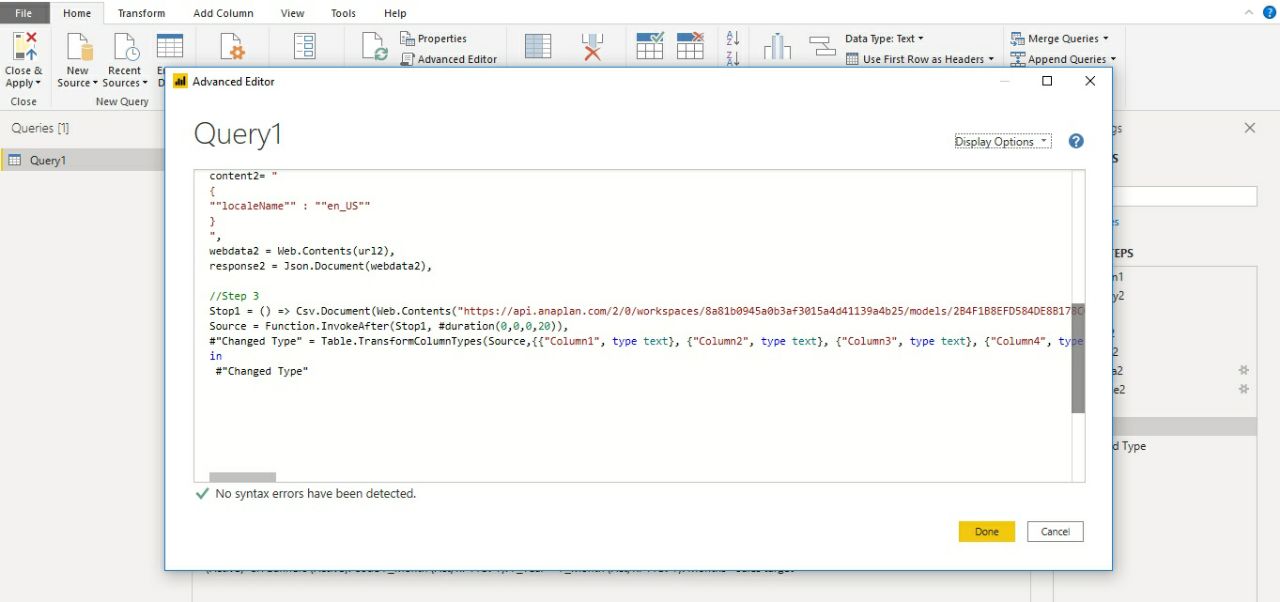Screen dimensions: 1280x602
Task: Cancel the Advanced Editor dialog
Action: click(1055, 532)
